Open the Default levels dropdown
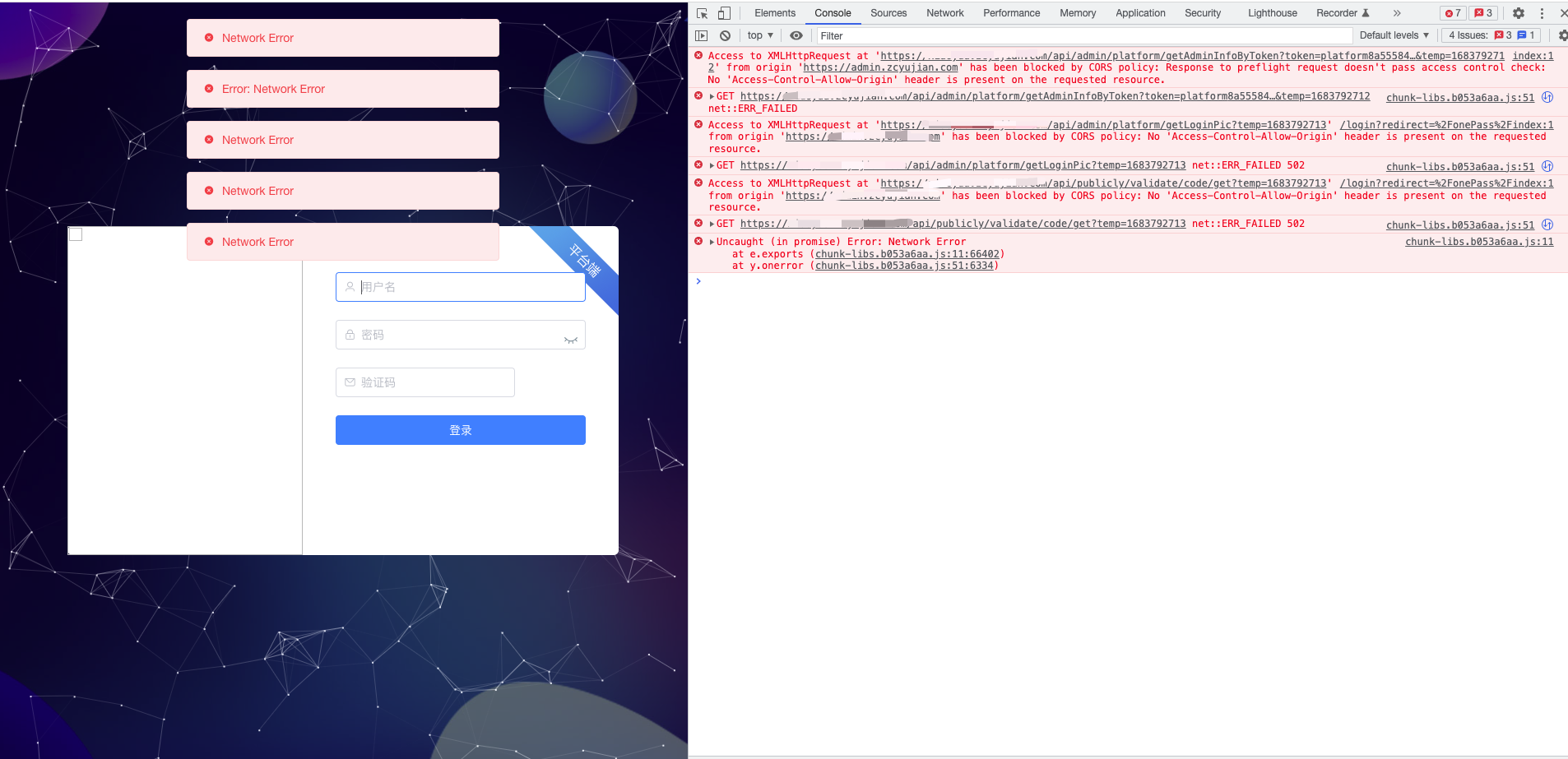The image size is (1568, 759). click(x=1394, y=35)
